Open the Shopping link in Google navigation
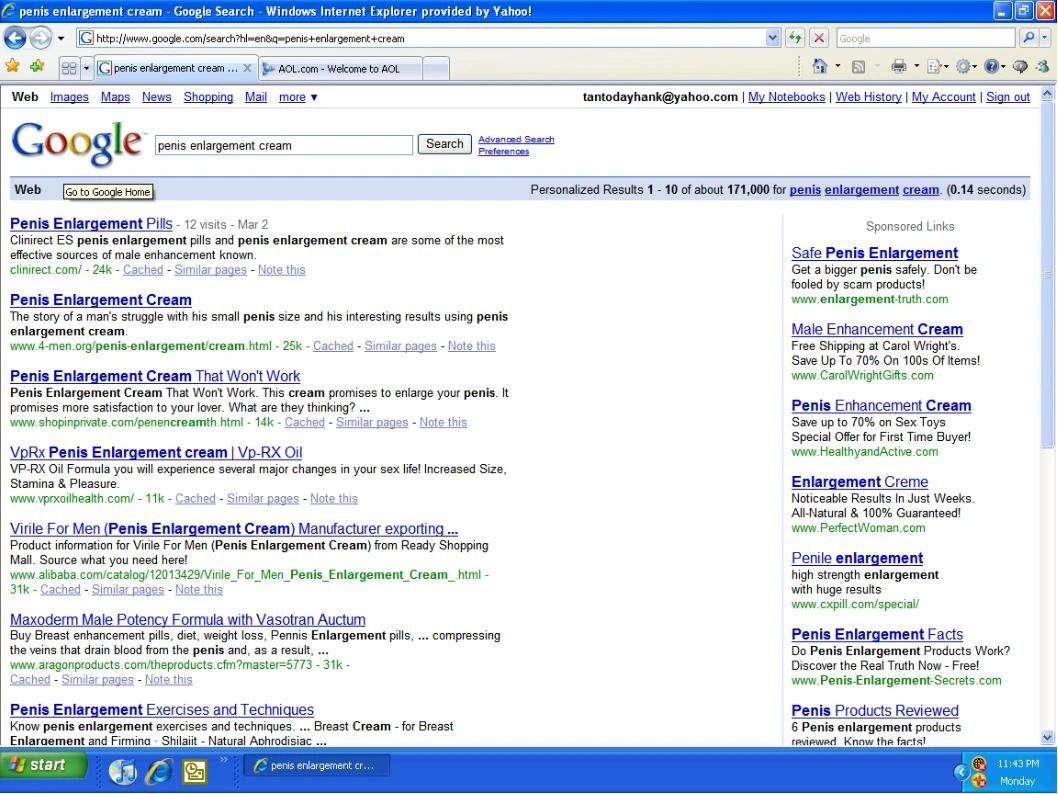Screen dimensions: 1058x794 click(x=208, y=97)
